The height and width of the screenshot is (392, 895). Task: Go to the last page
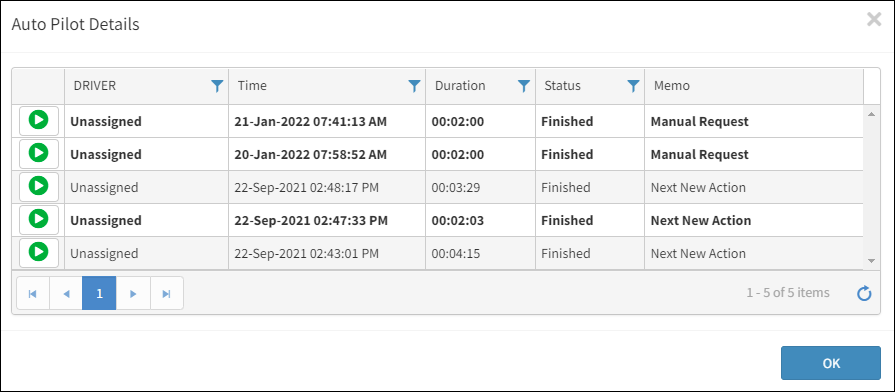[x=167, y=293]
